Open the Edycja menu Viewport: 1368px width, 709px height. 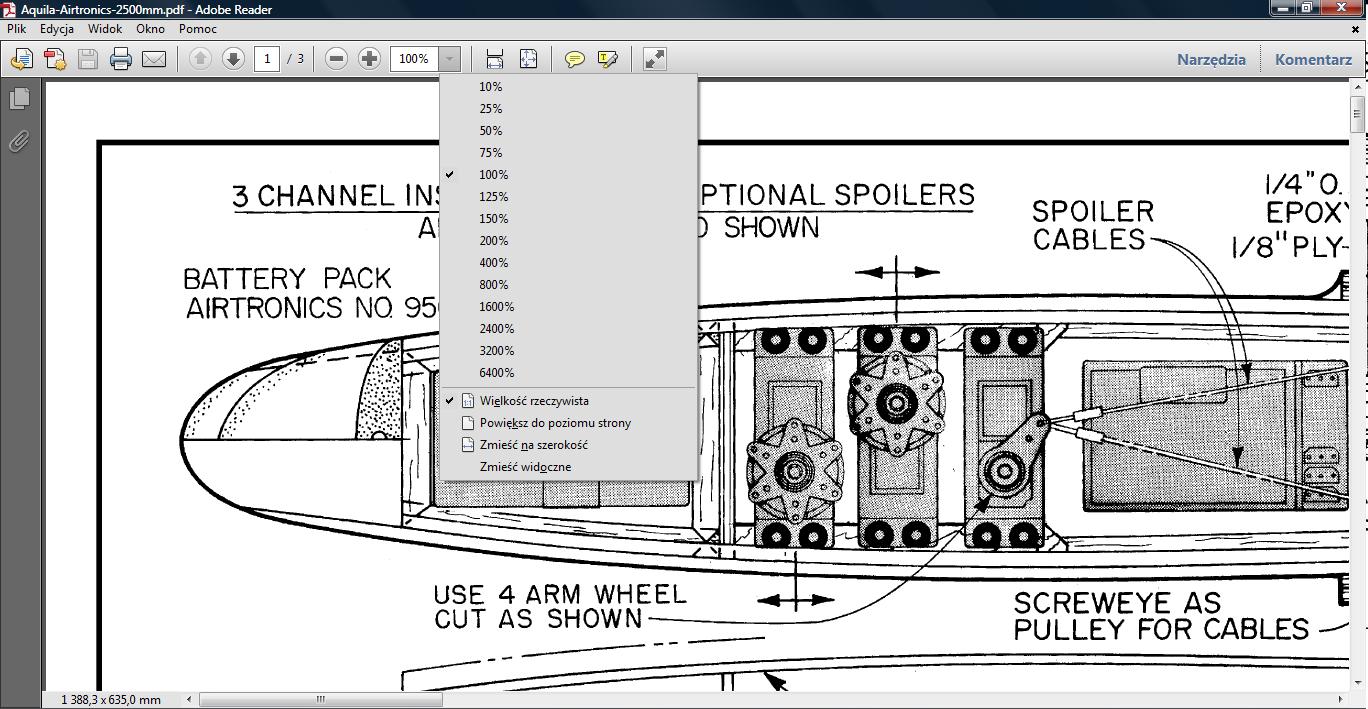[x=57, y=29]
